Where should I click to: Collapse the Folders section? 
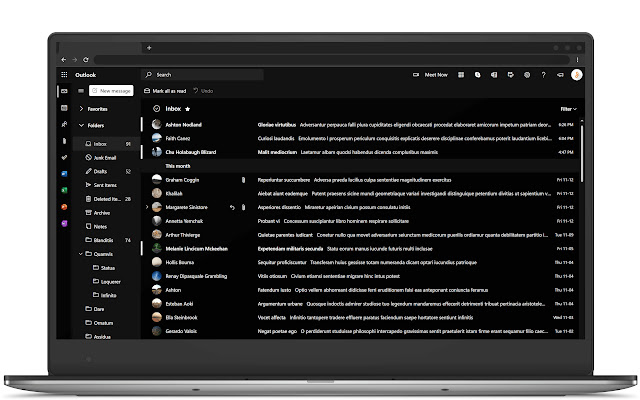pos(81,125)
